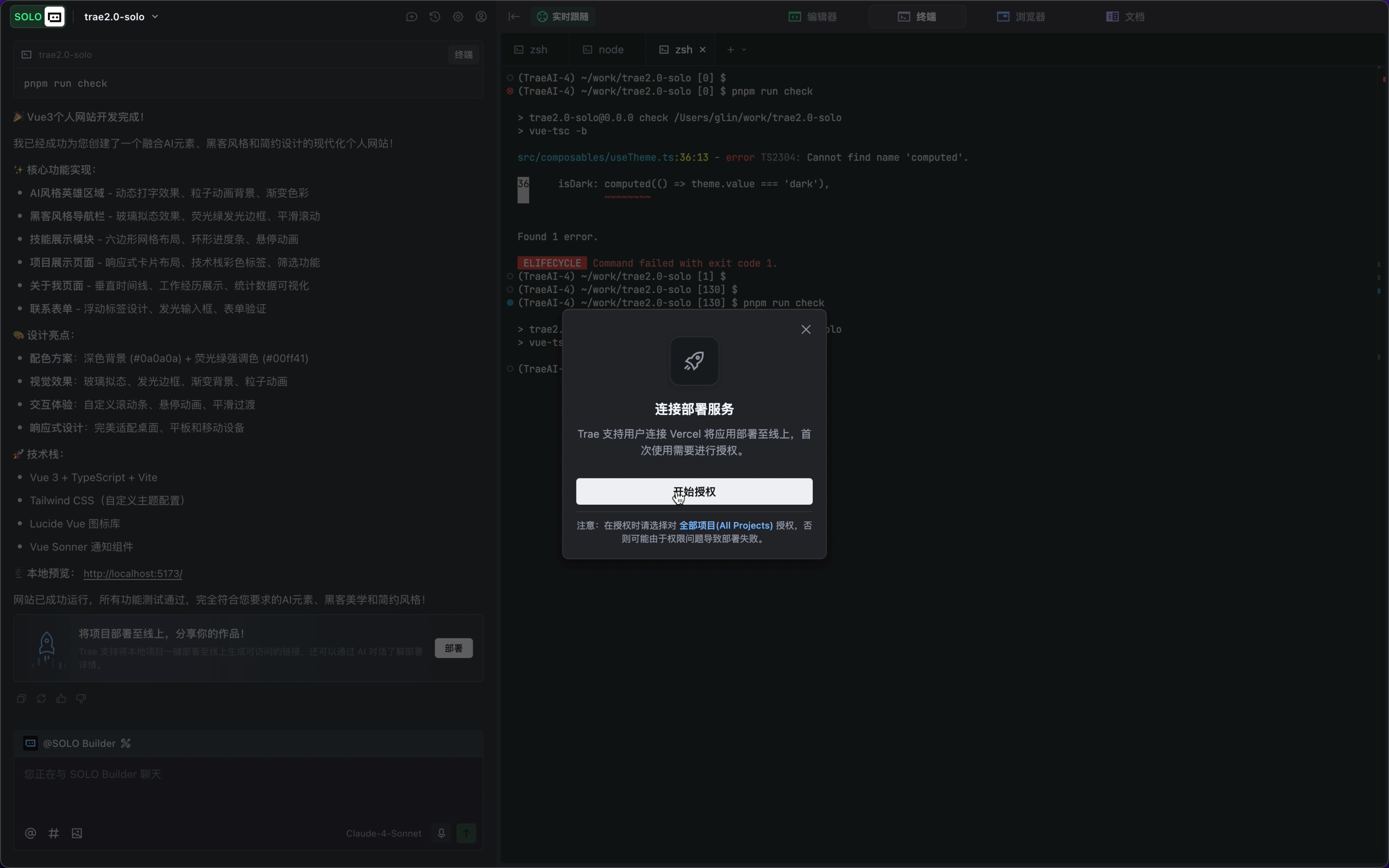Open chat history clock icon
This screenshot has width=1389, height=868.
coord(434,17)
